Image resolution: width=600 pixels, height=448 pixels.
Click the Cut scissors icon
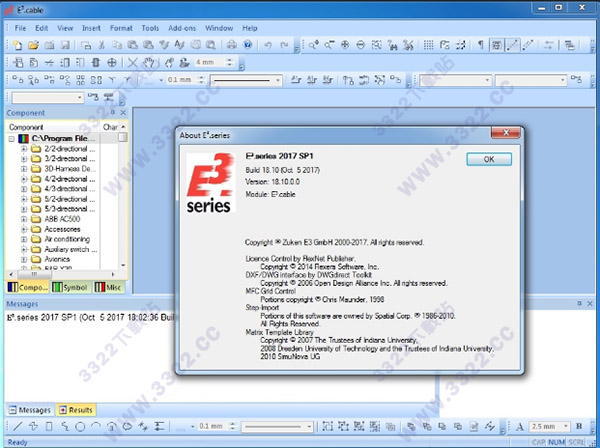(x=101, y=45)
